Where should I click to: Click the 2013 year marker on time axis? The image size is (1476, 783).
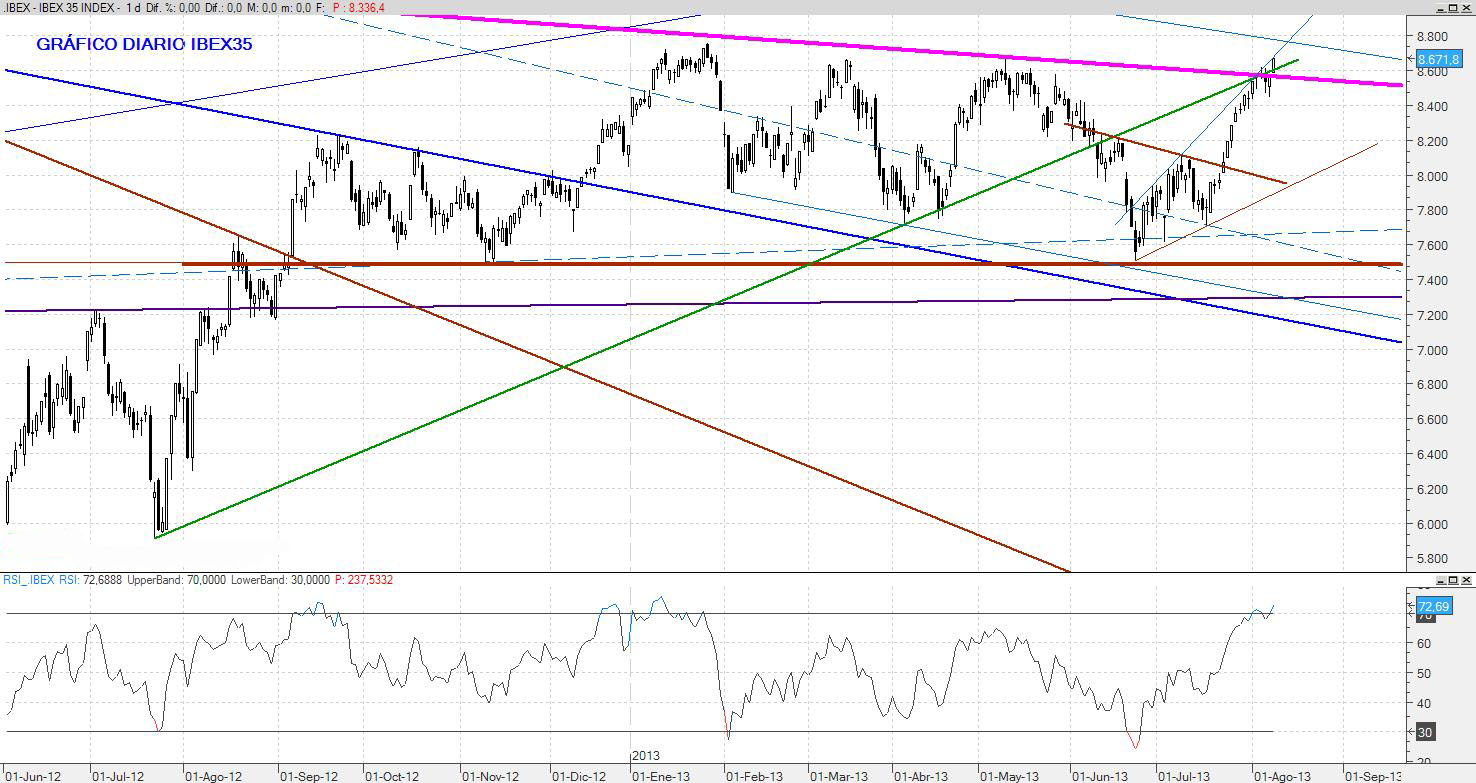(x=645, y=757)
